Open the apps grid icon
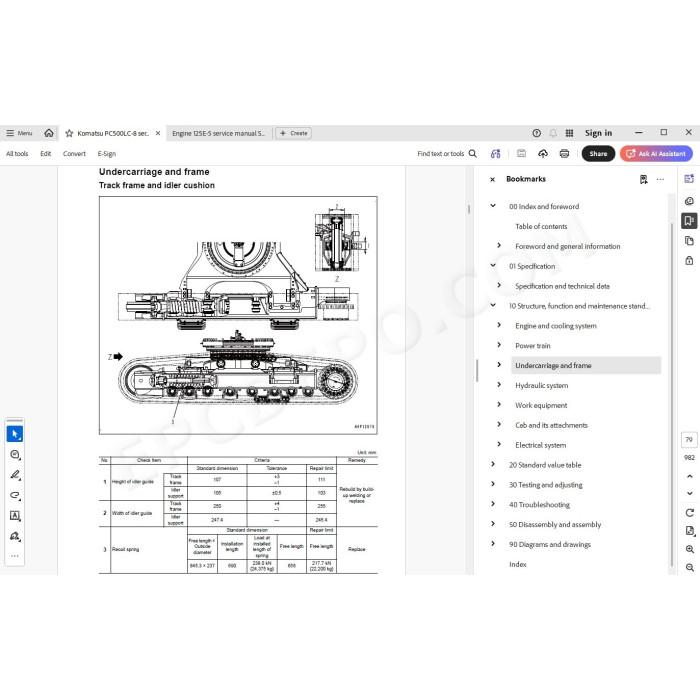Screen dimensions: 700x700 click(x=569, y=133)
